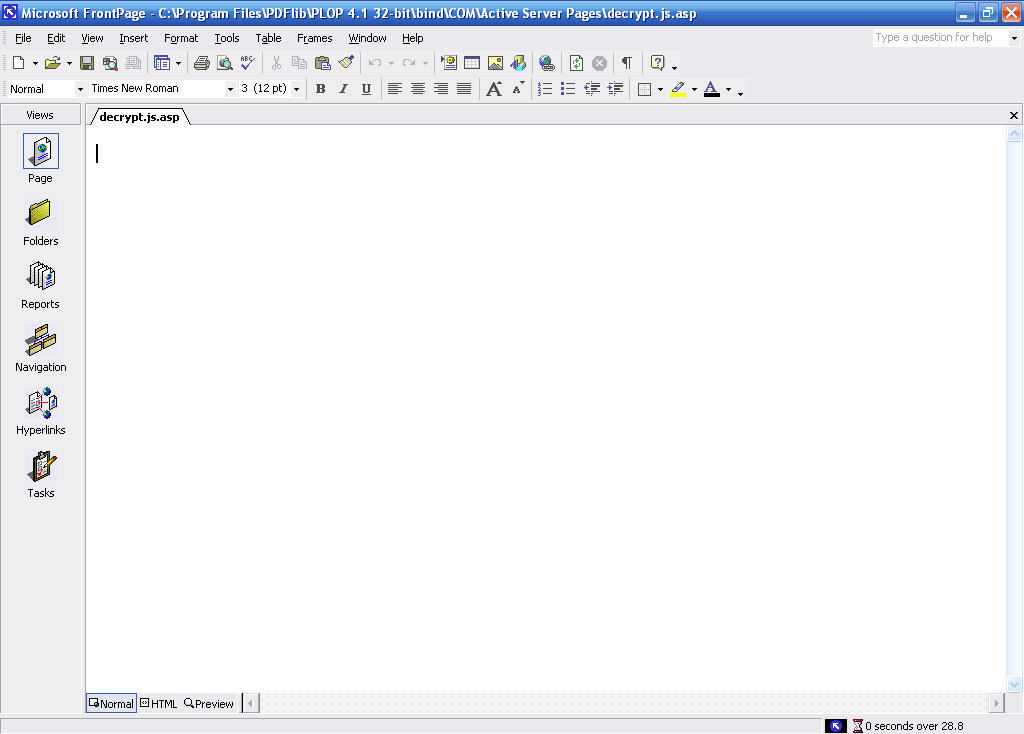Click the Search icon beside Save
Screen dimensions: 1024x734
(110, 63)
